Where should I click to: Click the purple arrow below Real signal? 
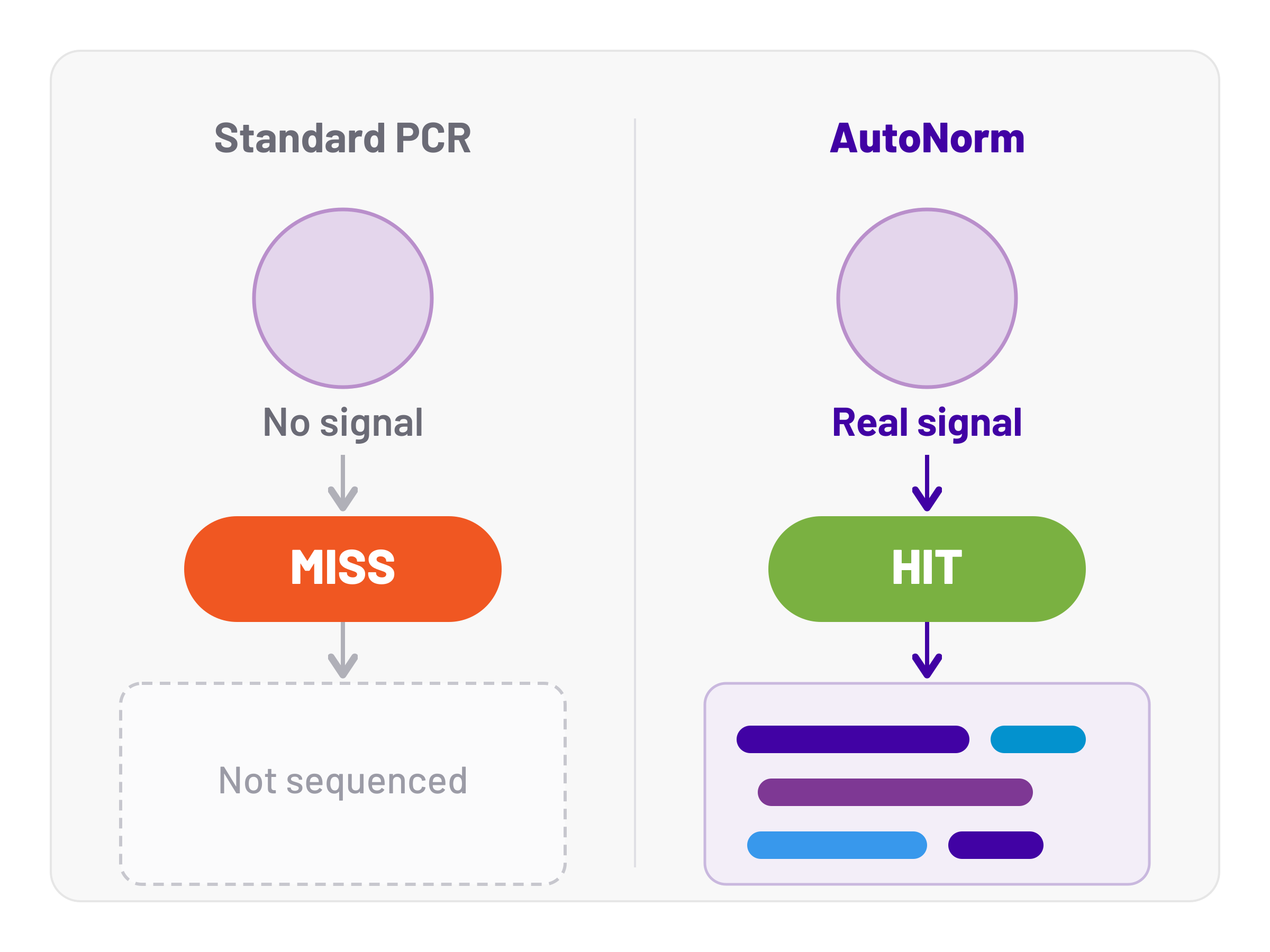(x=927, y=482)
